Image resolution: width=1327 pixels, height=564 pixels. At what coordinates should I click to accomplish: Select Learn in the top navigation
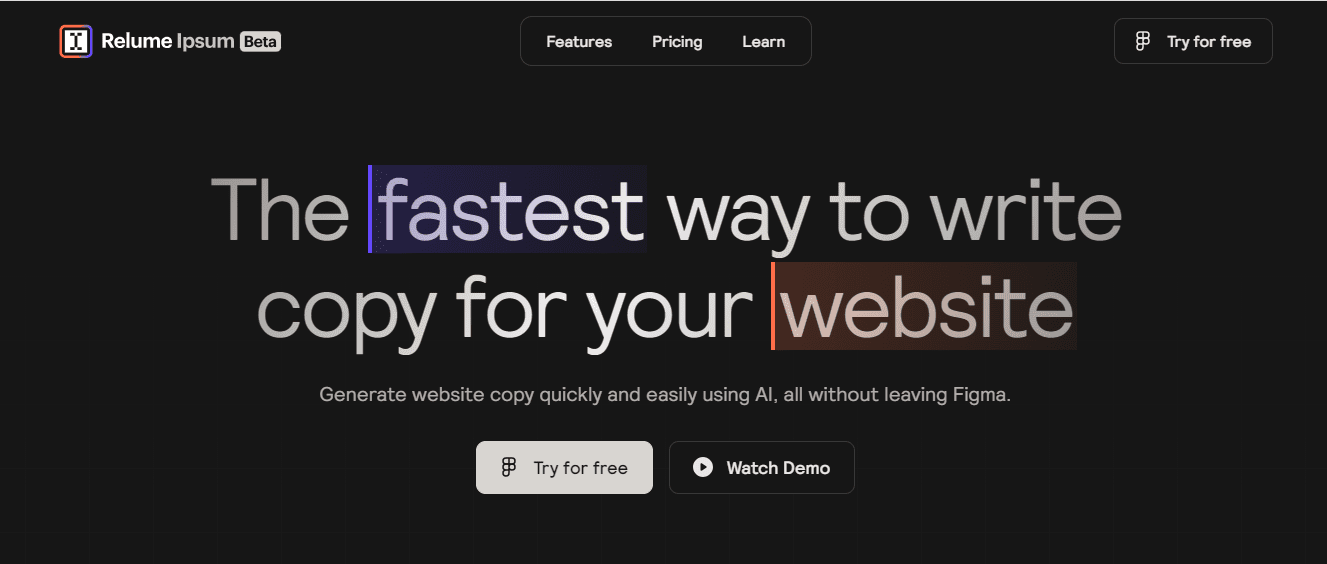(763, 41)
